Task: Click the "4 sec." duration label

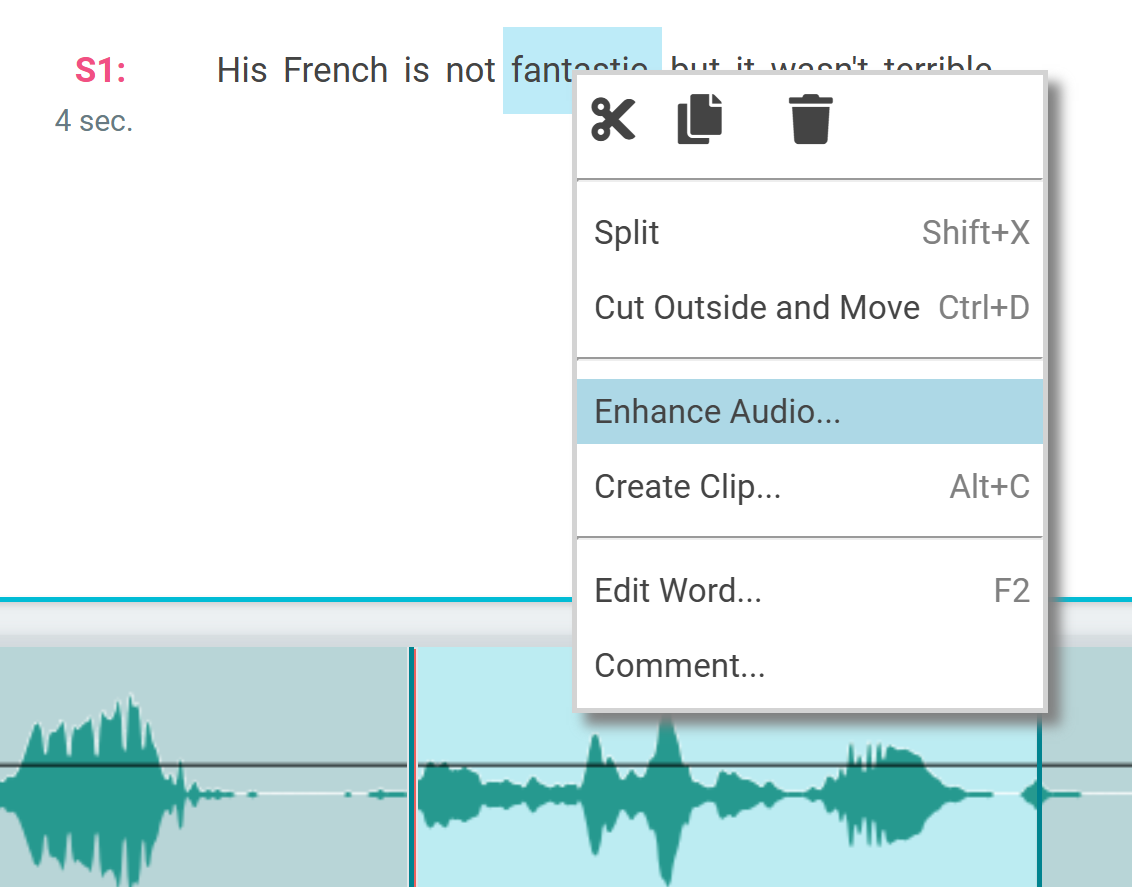Action: 94,121
